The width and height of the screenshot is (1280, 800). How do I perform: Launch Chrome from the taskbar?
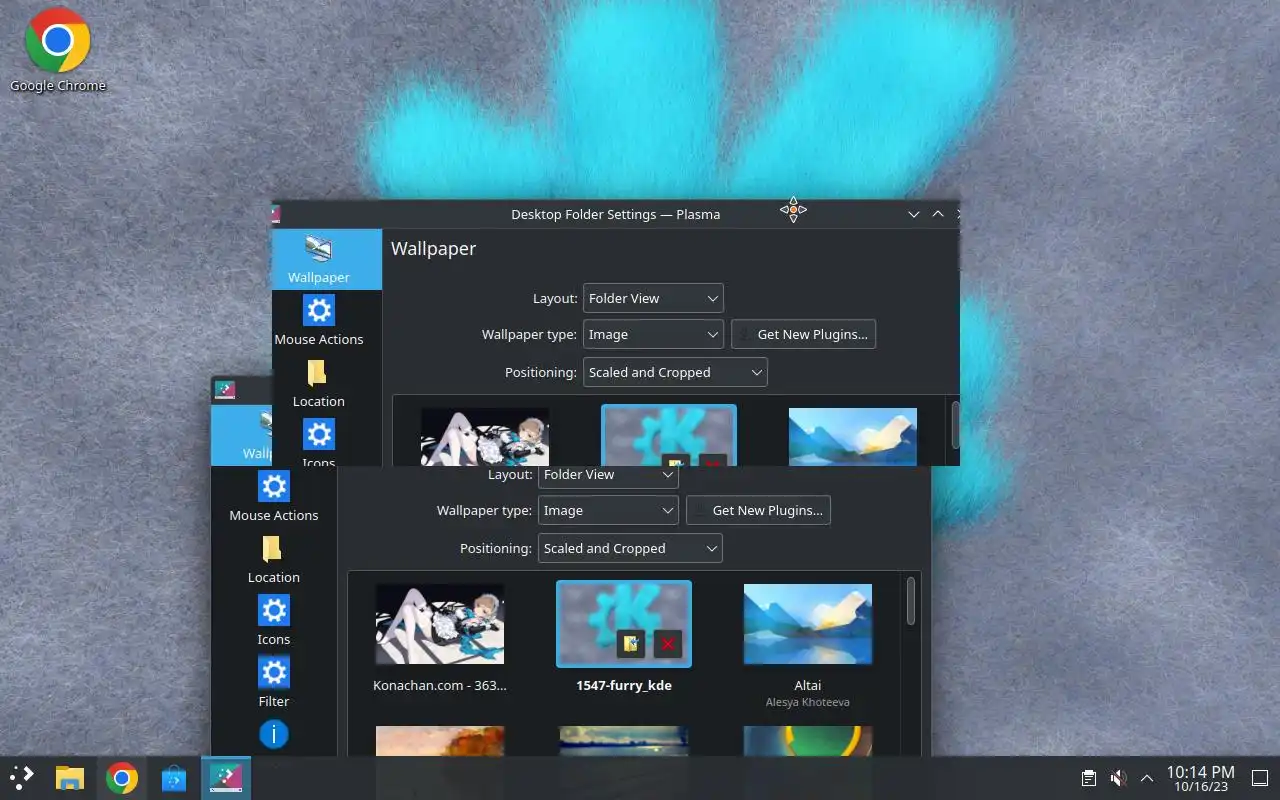pyautogui.click(x=121, y=778)
